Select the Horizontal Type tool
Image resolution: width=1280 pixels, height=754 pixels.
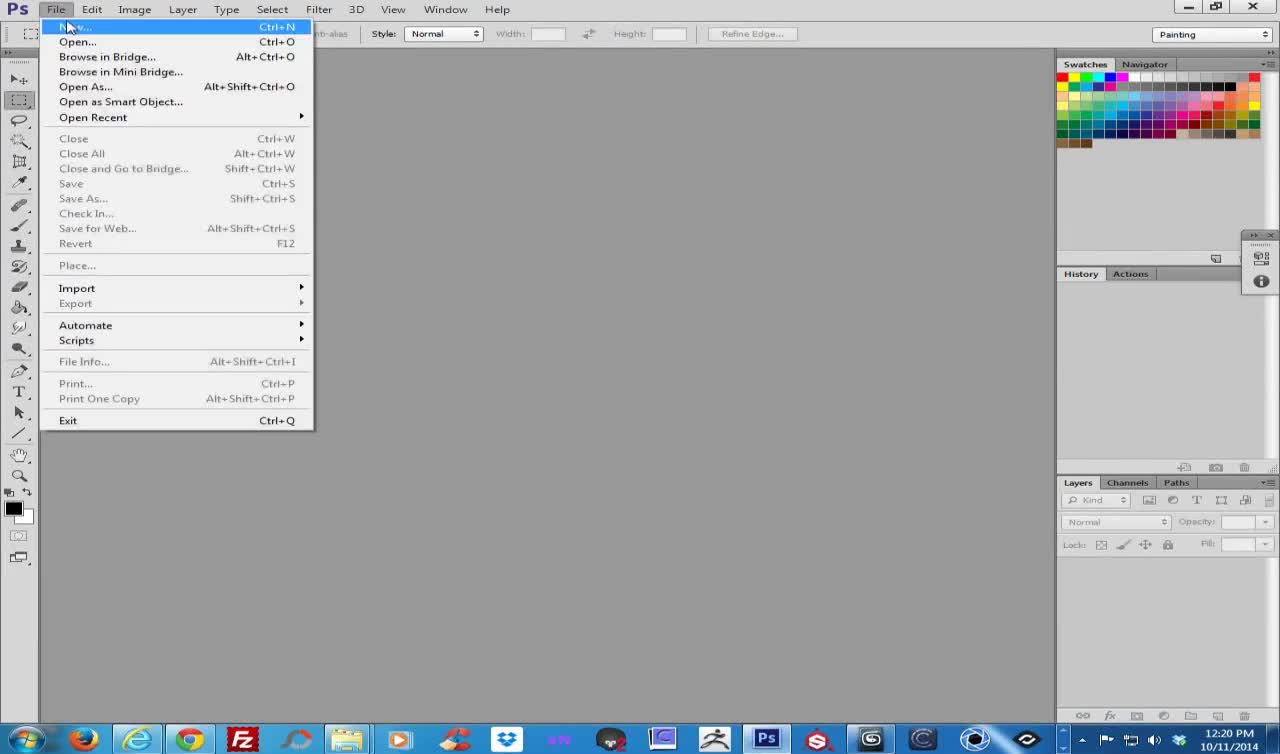click(x=19, y=392)
